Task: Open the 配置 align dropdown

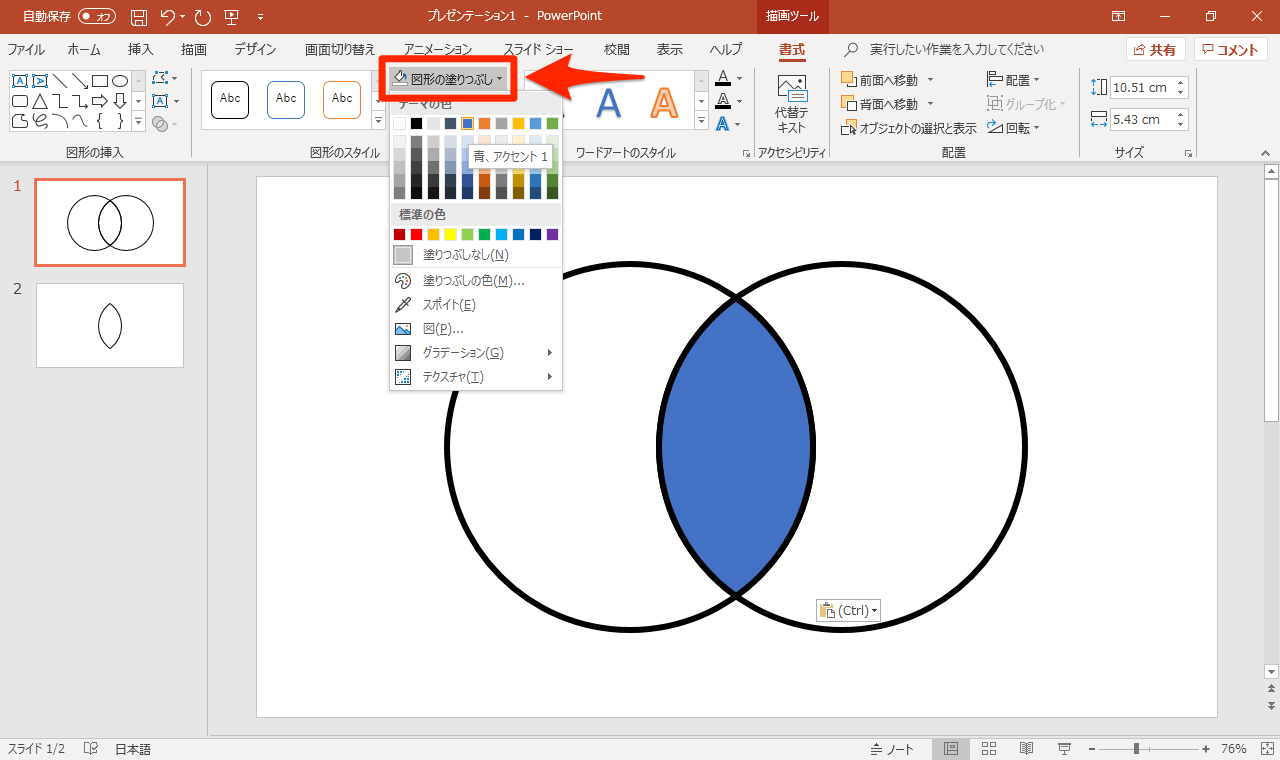Action: [x=1014, y=79]
